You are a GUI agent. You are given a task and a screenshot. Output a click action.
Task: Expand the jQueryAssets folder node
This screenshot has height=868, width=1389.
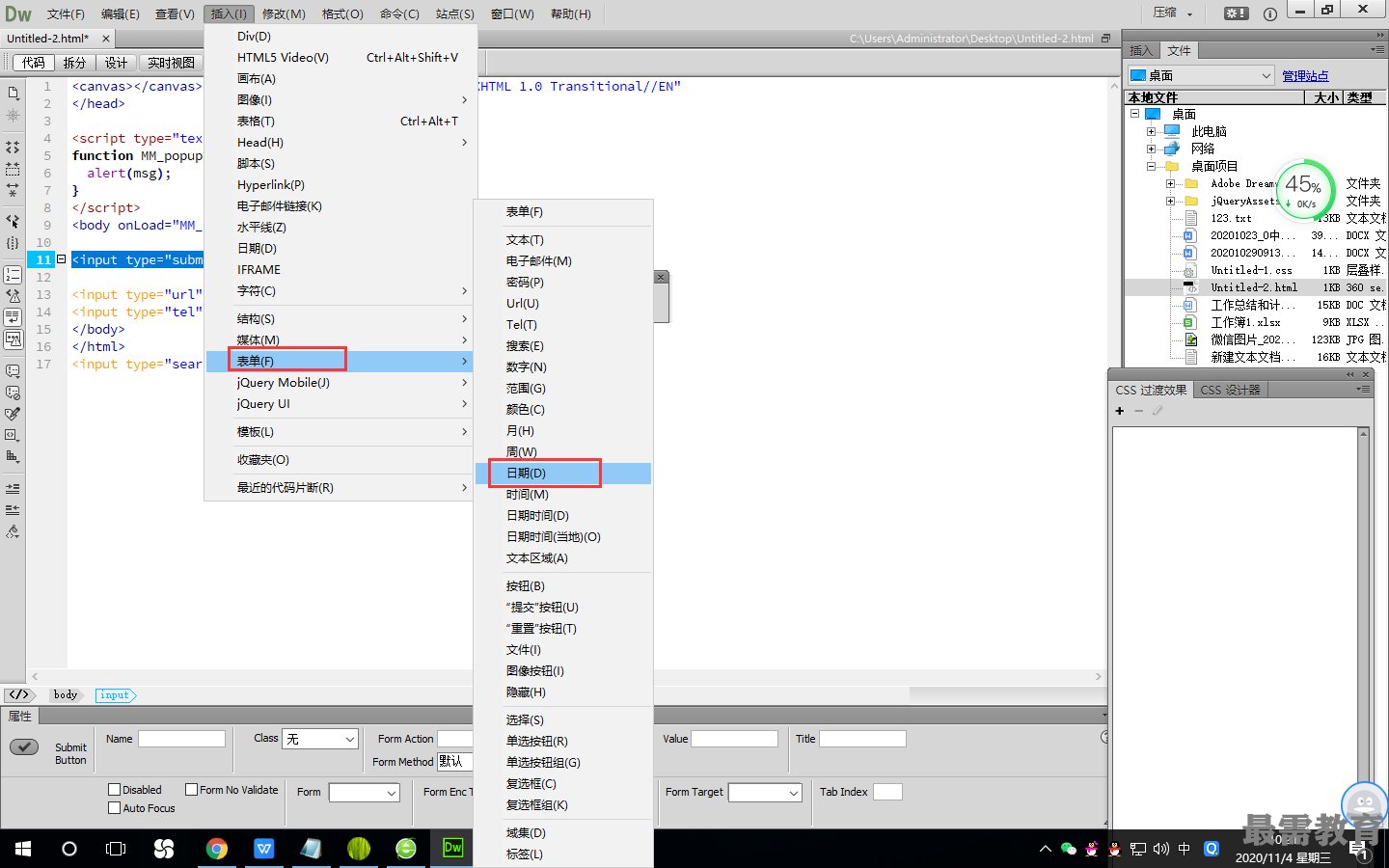(x=1170, y=201)
